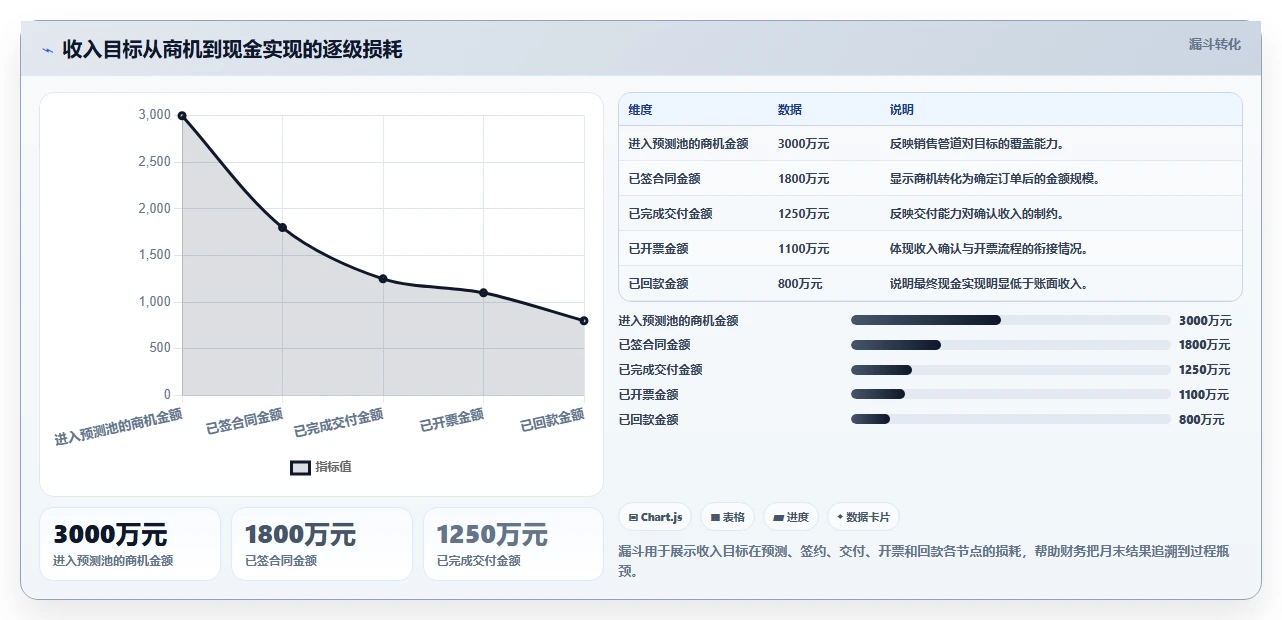Click the chart point above 已完成交付金额
Viewport: 1282px width, 620px height.
tap(383, 279)
